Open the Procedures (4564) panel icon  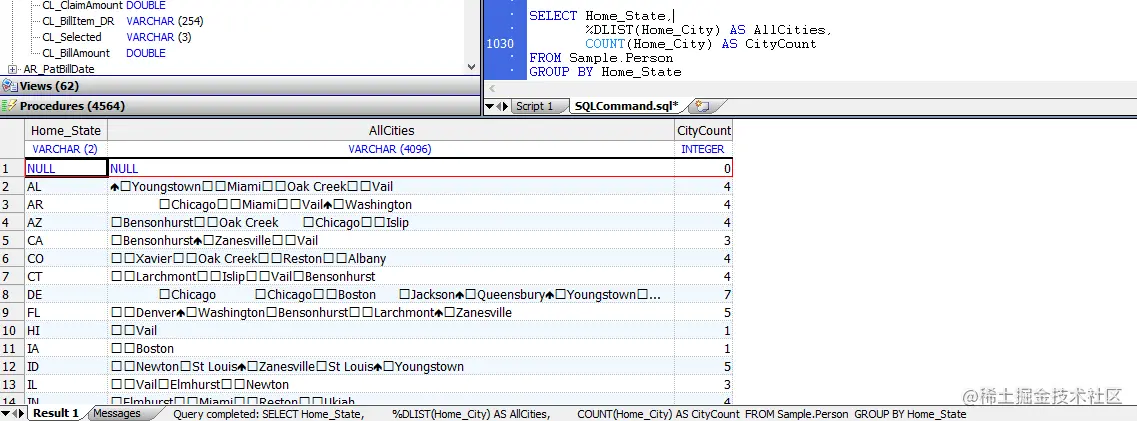click(x=9, y=106)
